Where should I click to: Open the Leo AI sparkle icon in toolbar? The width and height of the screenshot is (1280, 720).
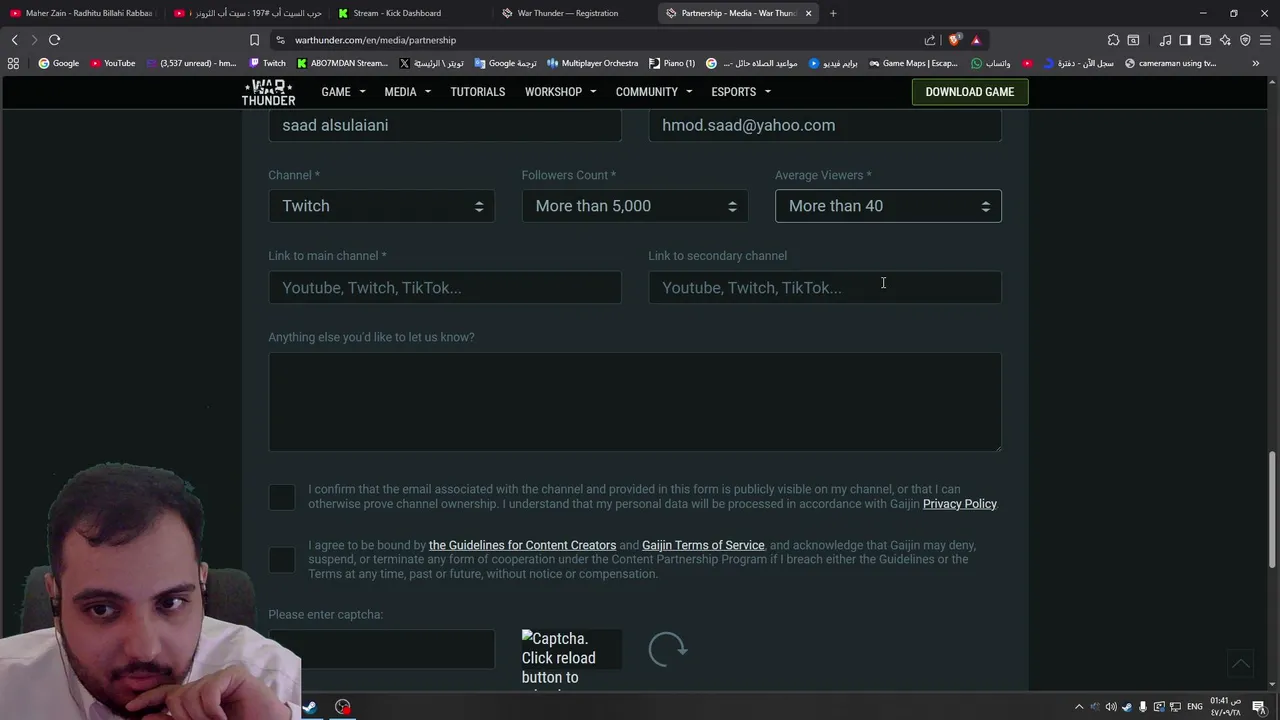tap(1225, 40)
